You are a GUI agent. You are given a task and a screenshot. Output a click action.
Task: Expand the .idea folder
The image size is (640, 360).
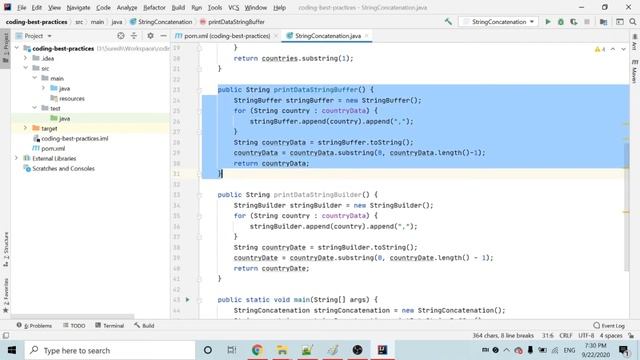[x=26, y=58]
